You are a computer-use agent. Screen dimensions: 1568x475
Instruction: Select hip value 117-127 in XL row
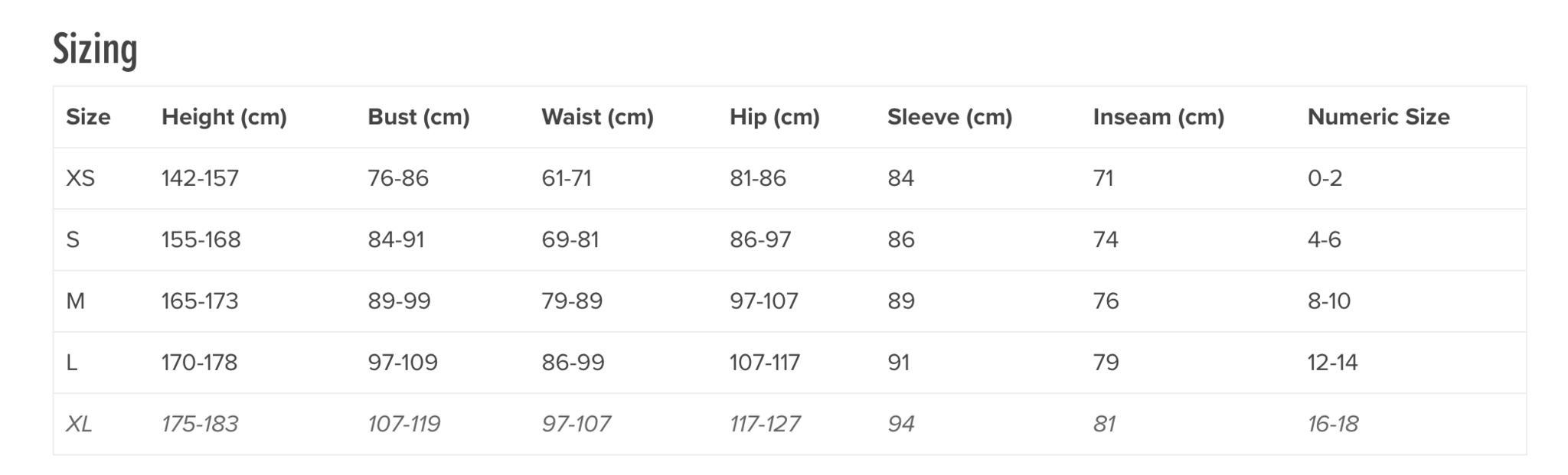click(x=765, y=424)
